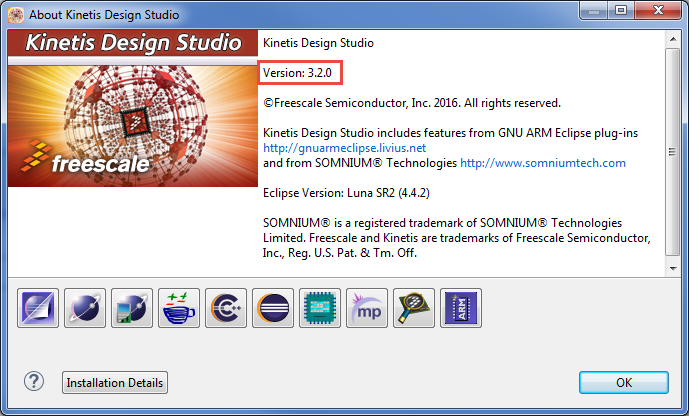
Task: Click the Eclipse Version: Luna SR2 text
Action: (x=346, y=193)
